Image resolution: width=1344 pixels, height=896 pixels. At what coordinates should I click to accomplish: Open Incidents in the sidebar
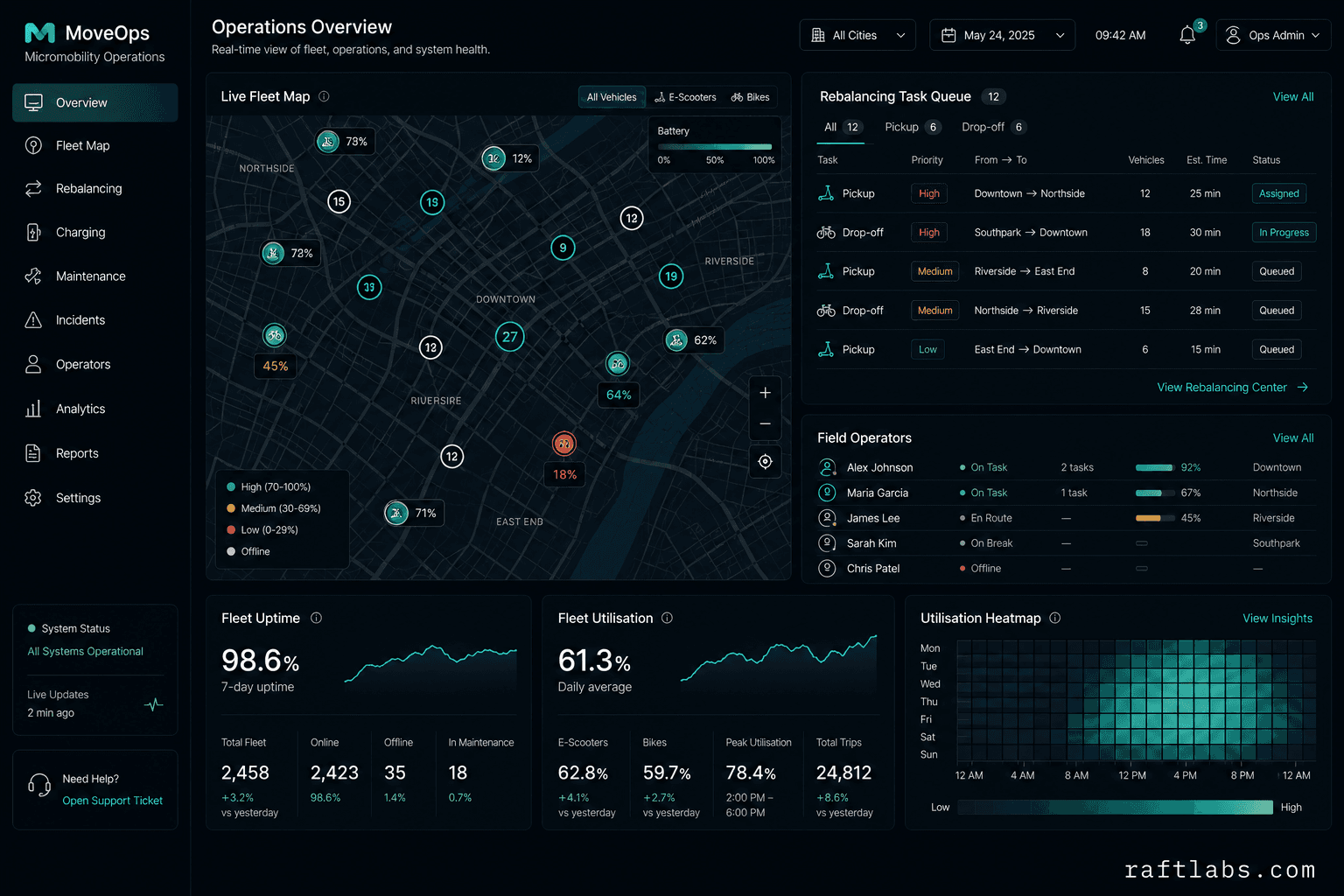pyautogui.click(x=95, y=320)
